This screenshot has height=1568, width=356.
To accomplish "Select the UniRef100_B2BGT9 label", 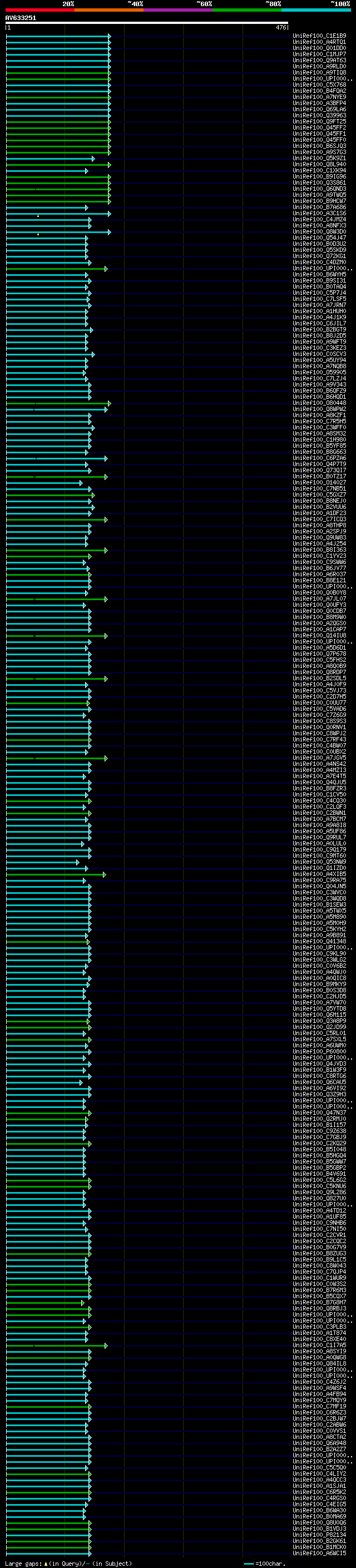I will [319, 329].
